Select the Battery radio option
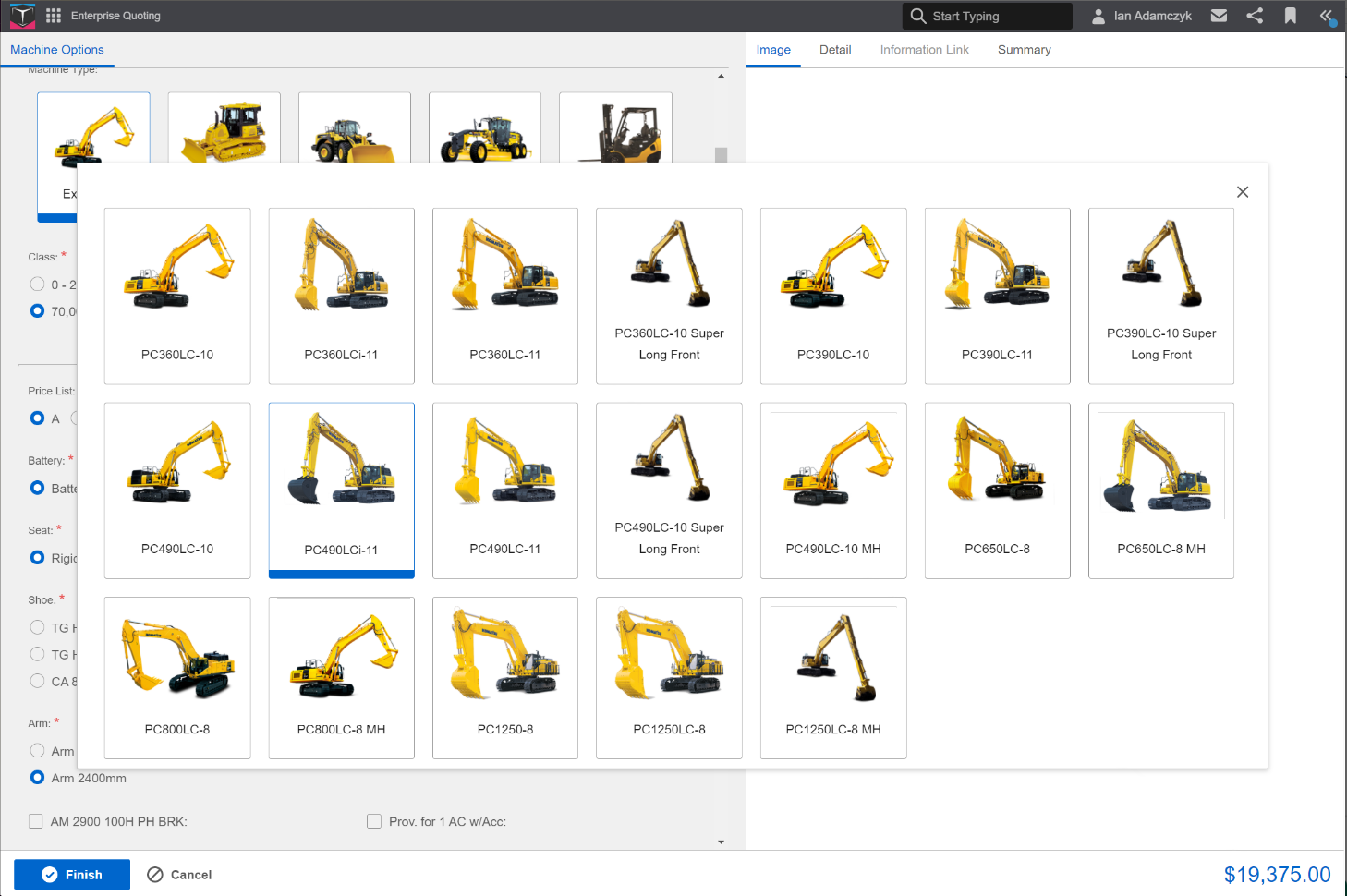Viewport: 1347px width, 896px height. (x=38, y=488)
